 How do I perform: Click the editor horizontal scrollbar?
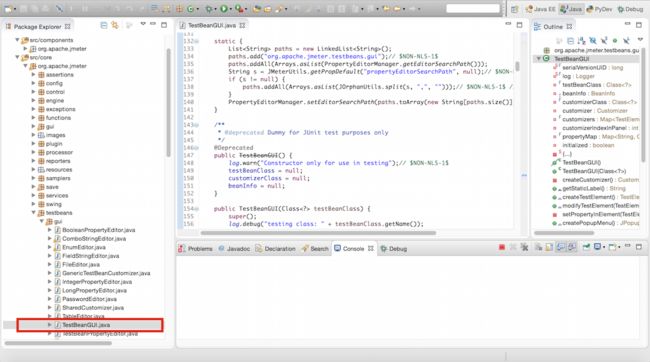(x=318, y=233)
